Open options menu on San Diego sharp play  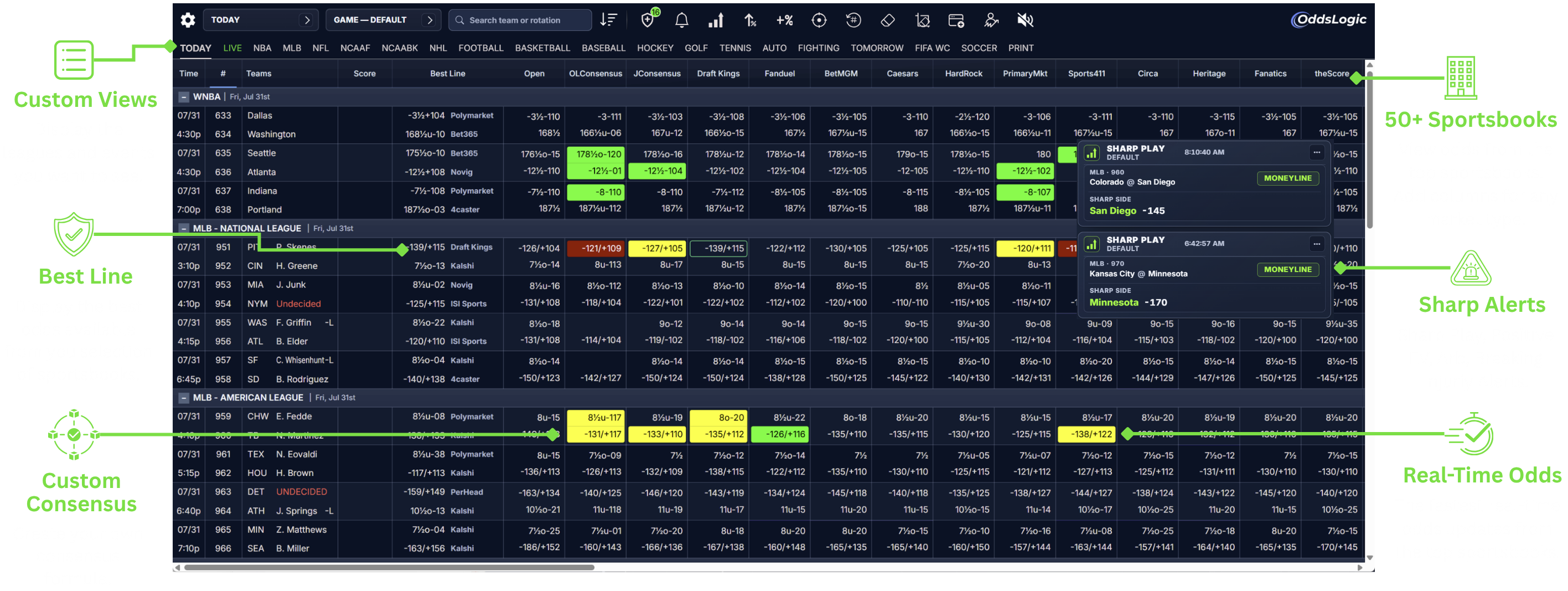[x=1317, y=152]
